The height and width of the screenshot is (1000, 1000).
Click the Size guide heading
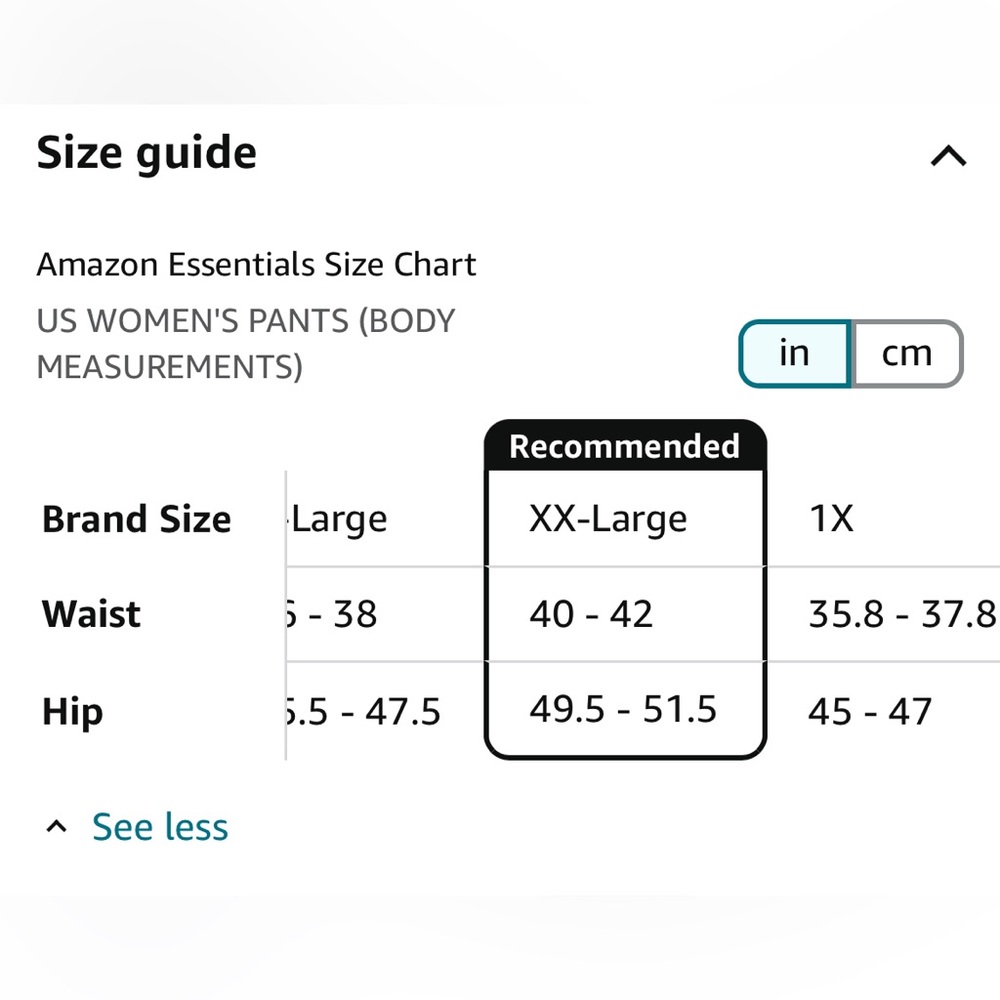point(147,153)
